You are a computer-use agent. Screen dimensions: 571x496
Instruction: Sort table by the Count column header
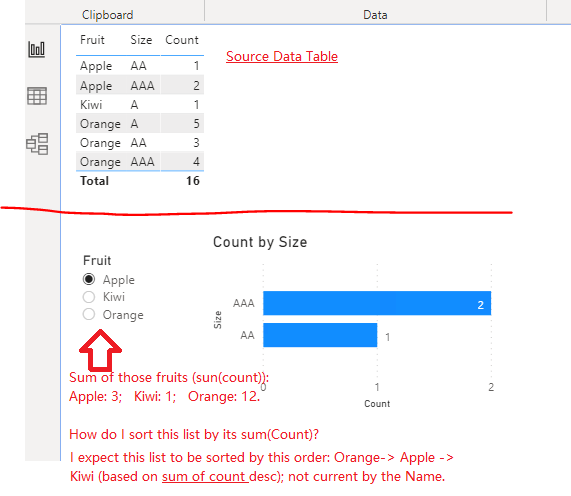pyautogui.click(x=182, y=40)
